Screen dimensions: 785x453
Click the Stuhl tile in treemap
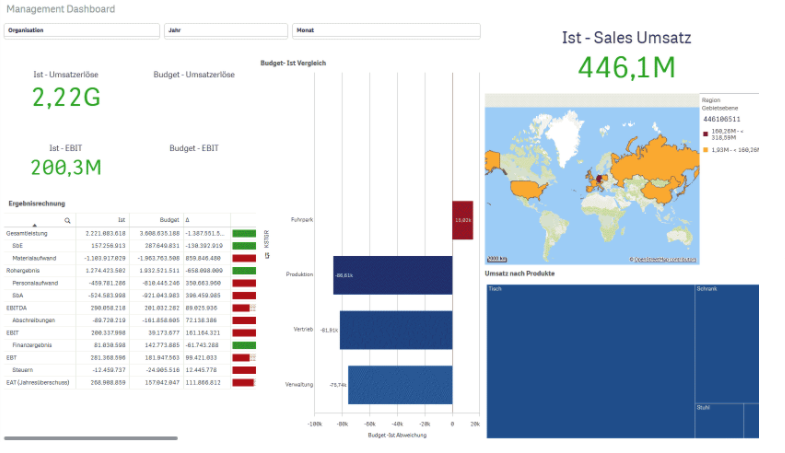click(726, 420)
